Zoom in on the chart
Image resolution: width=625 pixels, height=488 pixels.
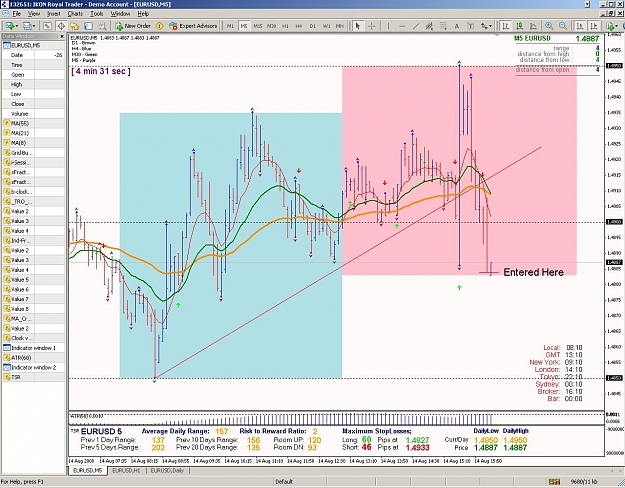point(549,26)
